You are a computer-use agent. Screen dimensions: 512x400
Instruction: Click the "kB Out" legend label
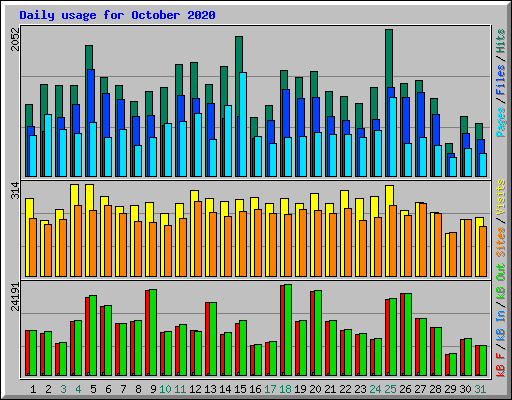500,283
